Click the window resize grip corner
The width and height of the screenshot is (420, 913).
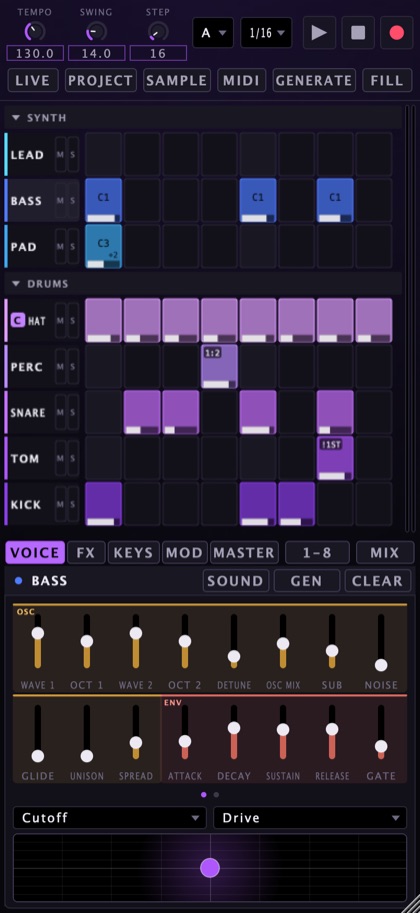click(410, 904)
